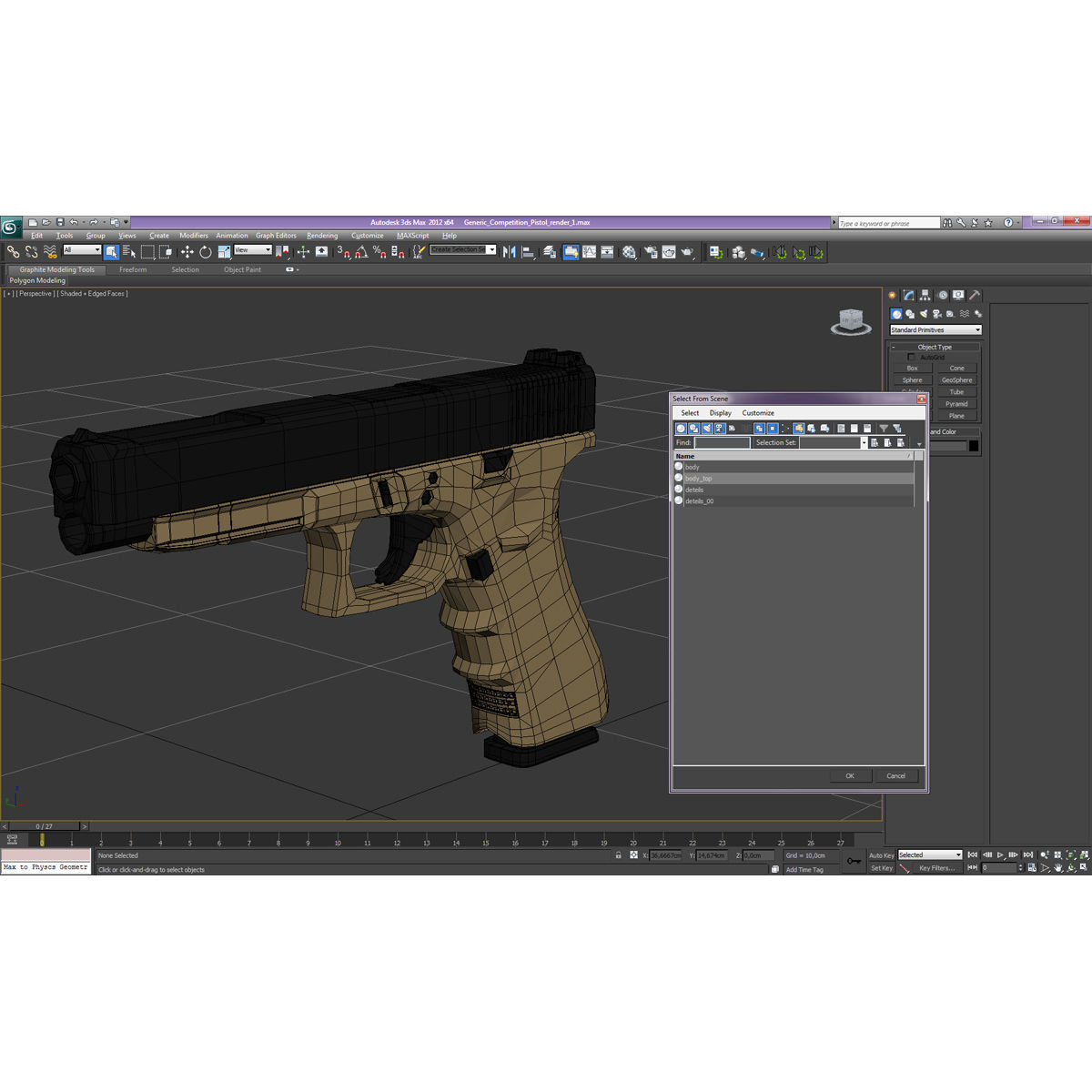Screen dimensions: 1092x1092
Task: Open the Rendering menu
Action: point(322,236)
